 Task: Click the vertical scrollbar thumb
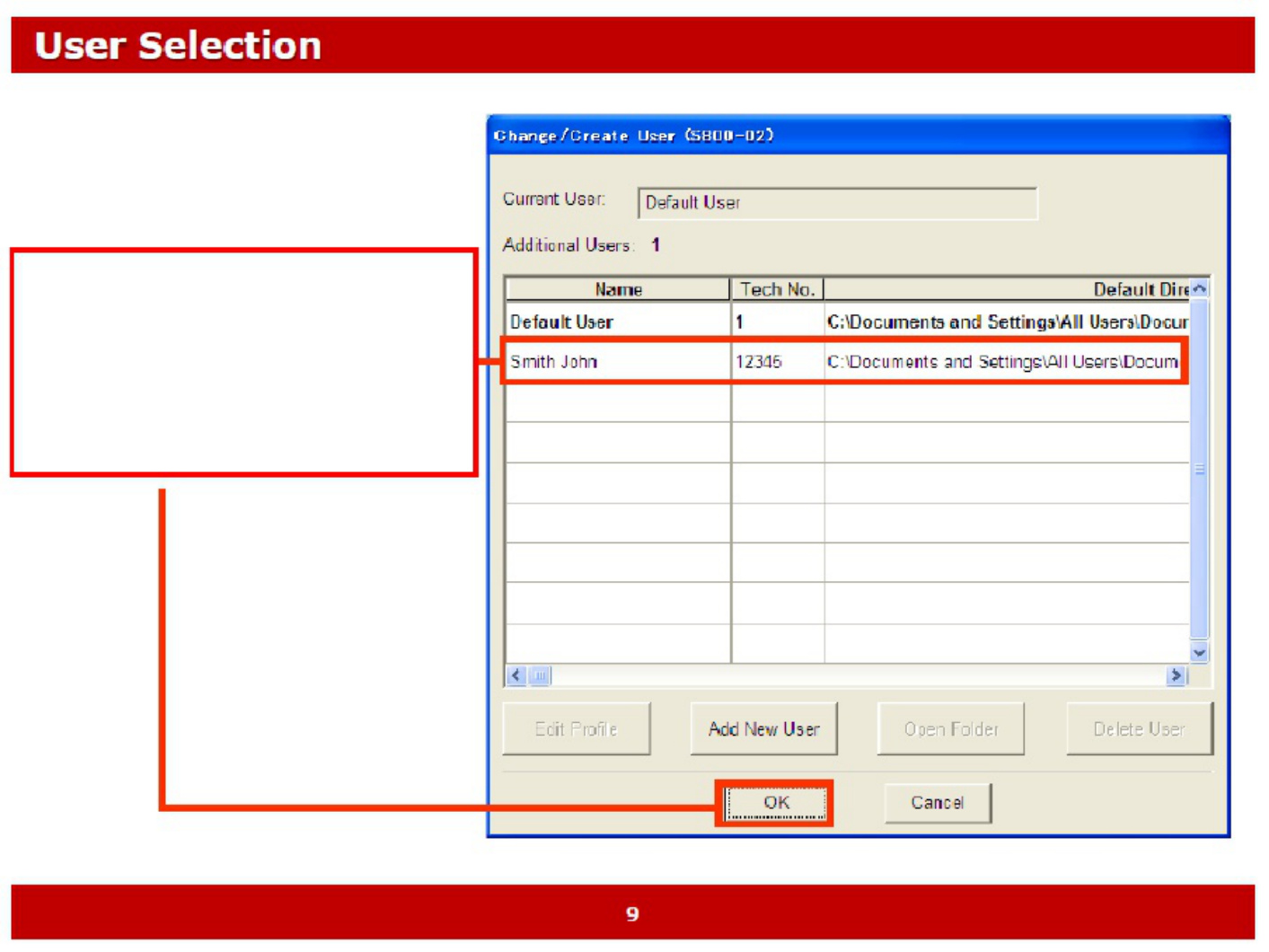tap(1200, 469)
